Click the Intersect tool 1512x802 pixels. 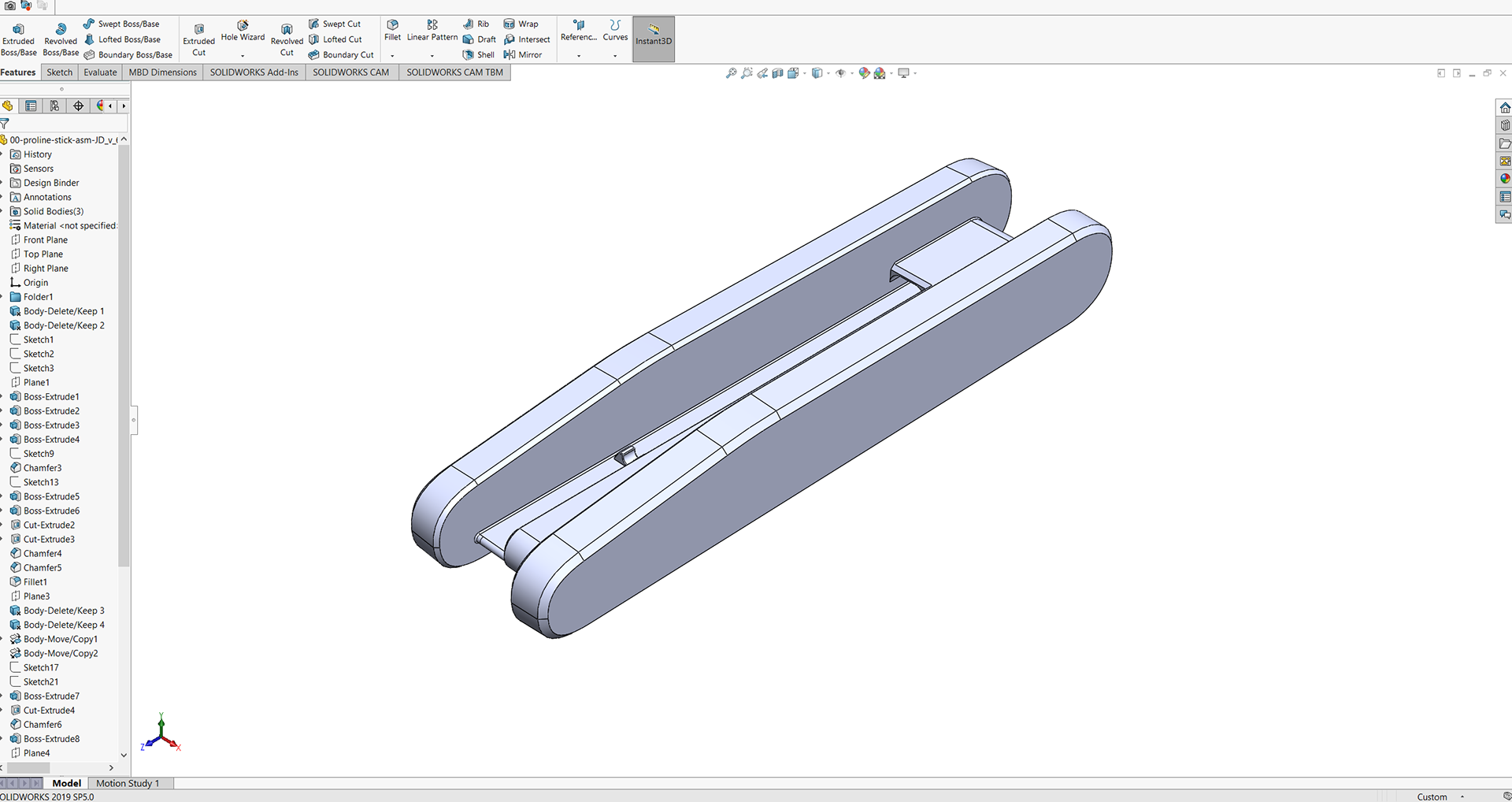(x=527, y=39)
